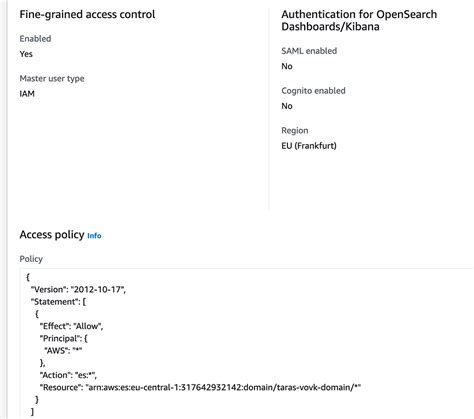Viewport: 474px width, 419px height.
Task: Select the No value under SAML enabled
Action: coord(287,66)
